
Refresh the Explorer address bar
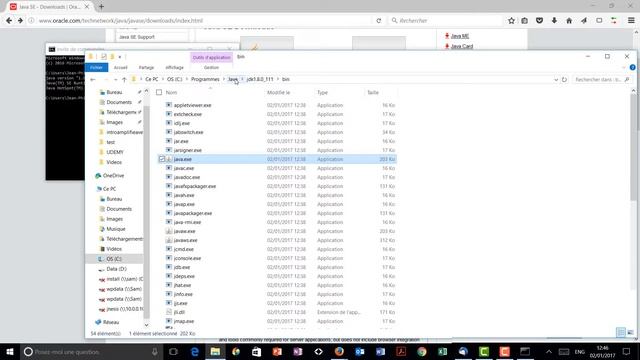(564, 80)
